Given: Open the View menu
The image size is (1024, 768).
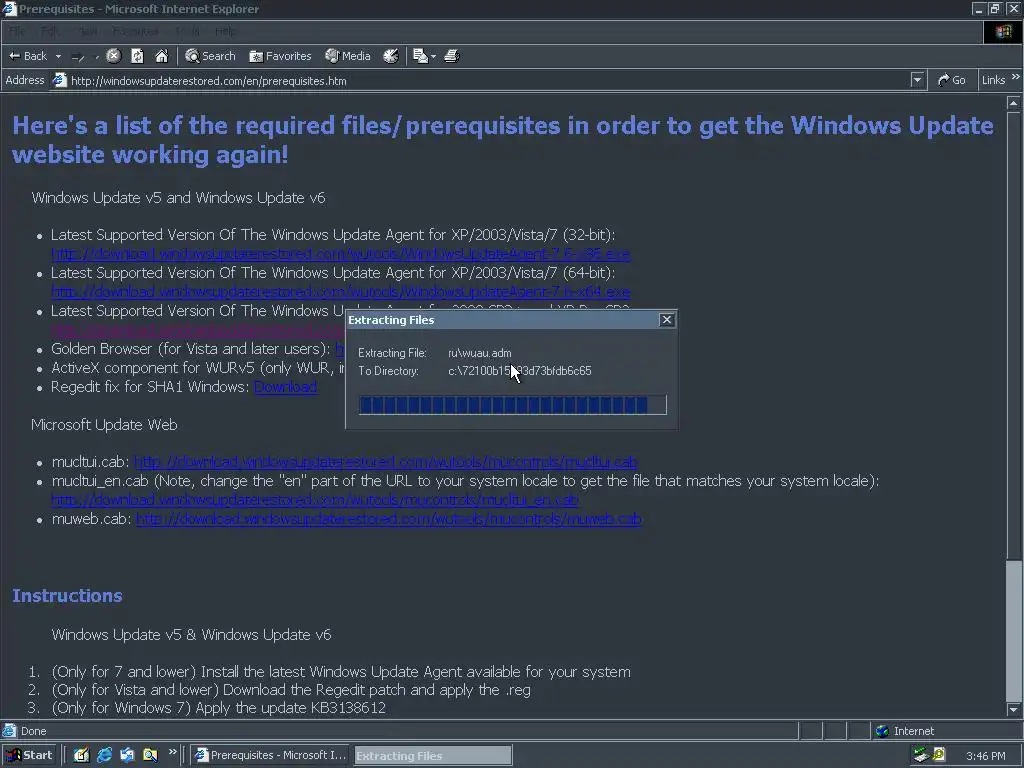Looking at the screenshot, I should coord(87,31).
